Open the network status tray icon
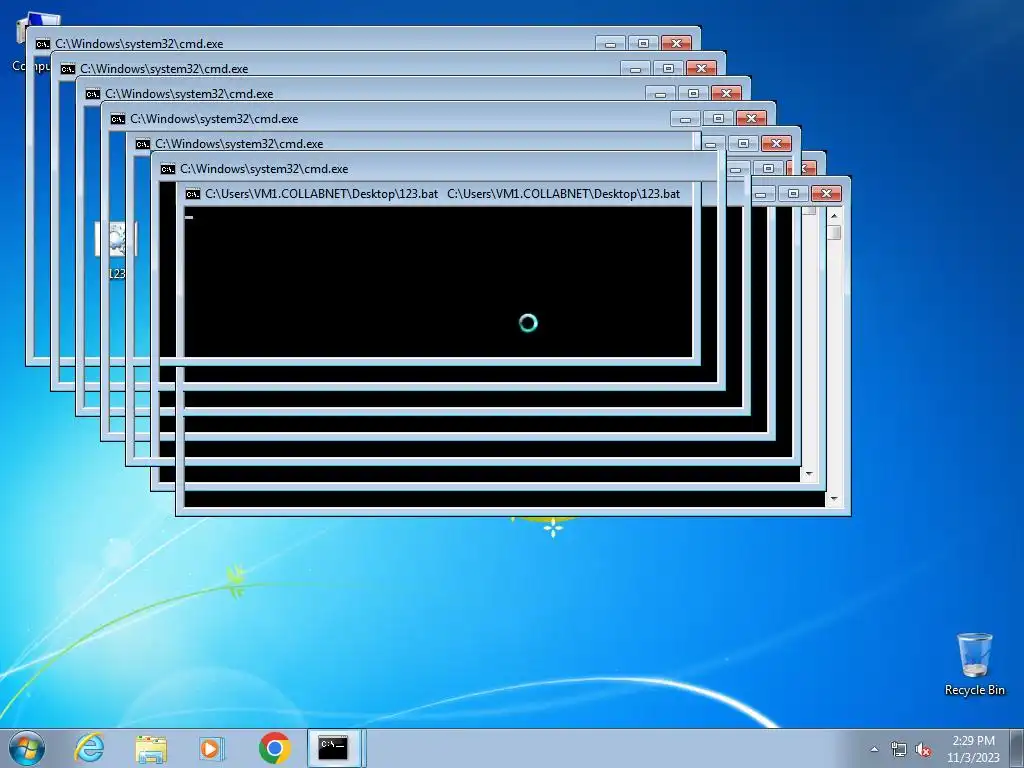The image size is (1024, 768). (899, 749)
